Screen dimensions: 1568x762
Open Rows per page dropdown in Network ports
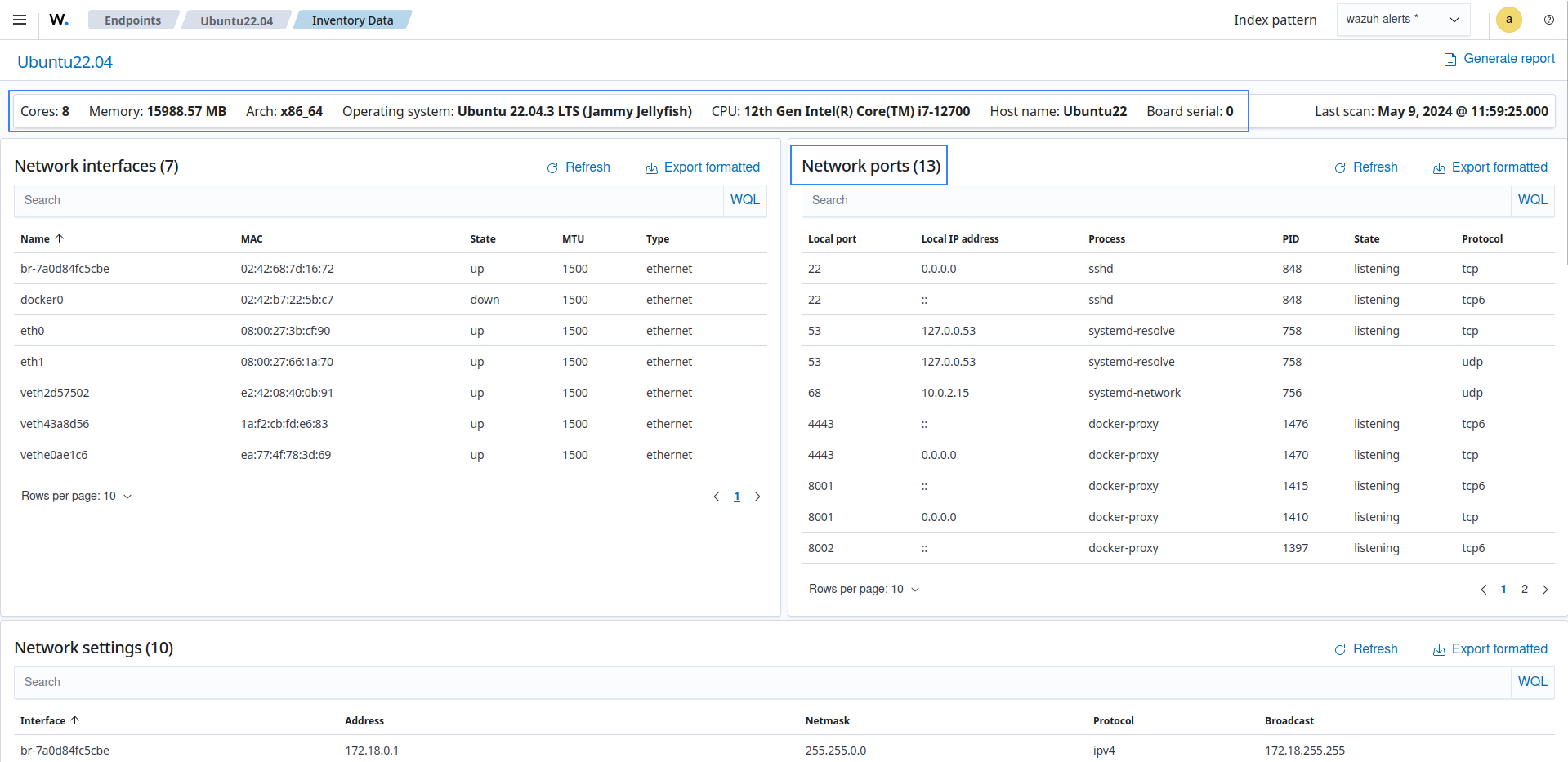pyautogui.click(x=864, y=589)
